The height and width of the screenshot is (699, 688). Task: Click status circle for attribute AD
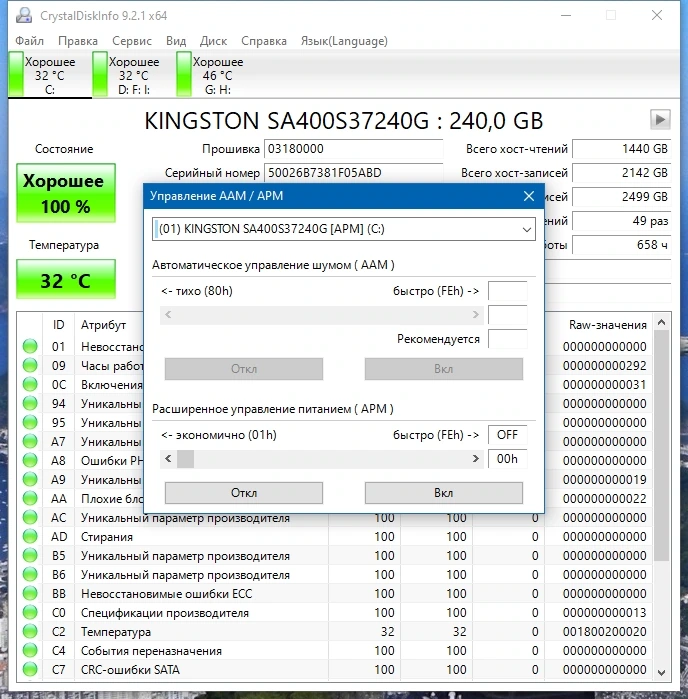coord(30,536)
